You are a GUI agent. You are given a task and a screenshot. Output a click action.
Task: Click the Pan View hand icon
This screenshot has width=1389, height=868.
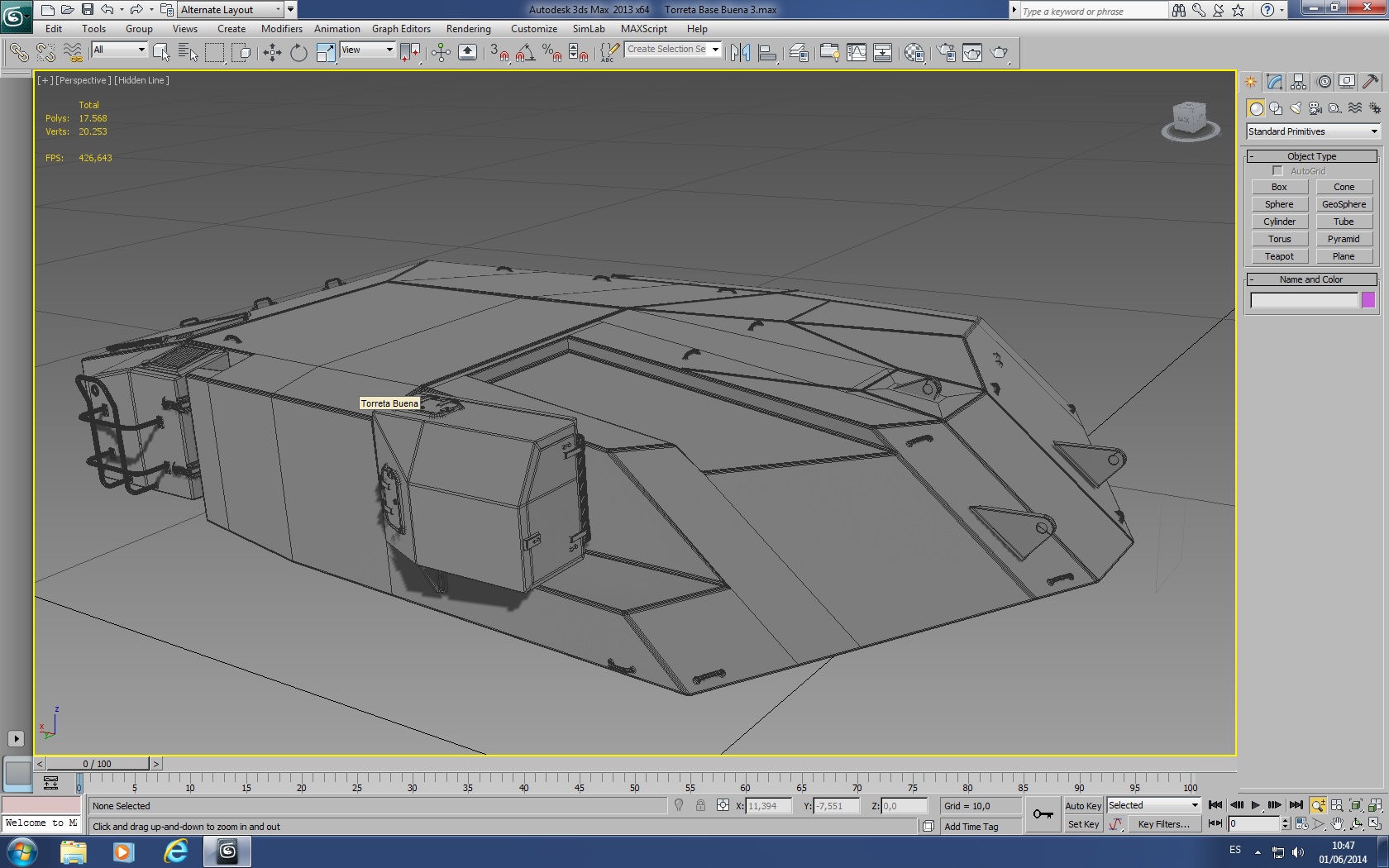[x=1337, y=823]
